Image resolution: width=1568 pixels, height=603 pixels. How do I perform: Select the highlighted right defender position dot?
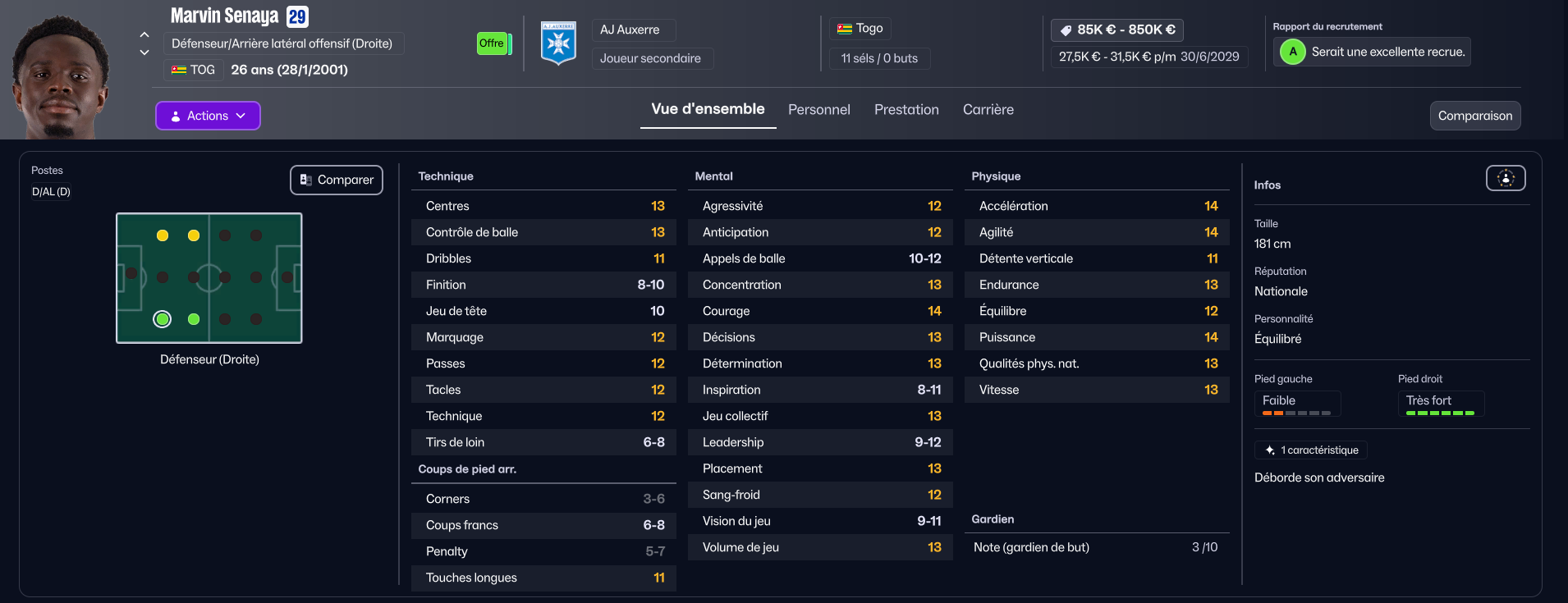pyautogui.click(x=163, y=319)
